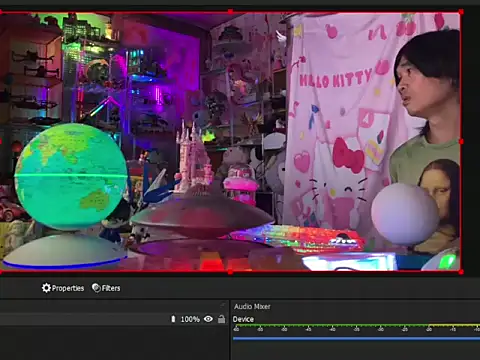Select the Device audio source label
480x360 pixels.
point(243,319)
